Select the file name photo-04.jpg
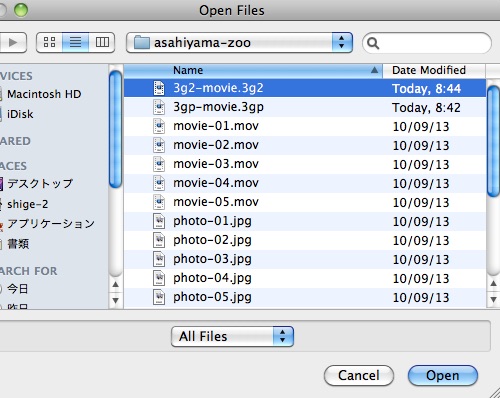500x398 pixels. coord(212,279)
